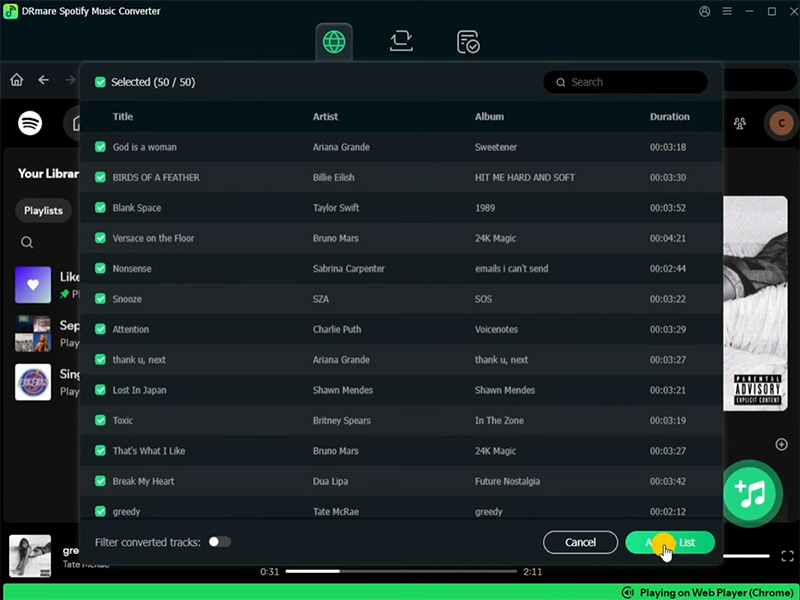Click the green add music floating button

pos(749,493)
